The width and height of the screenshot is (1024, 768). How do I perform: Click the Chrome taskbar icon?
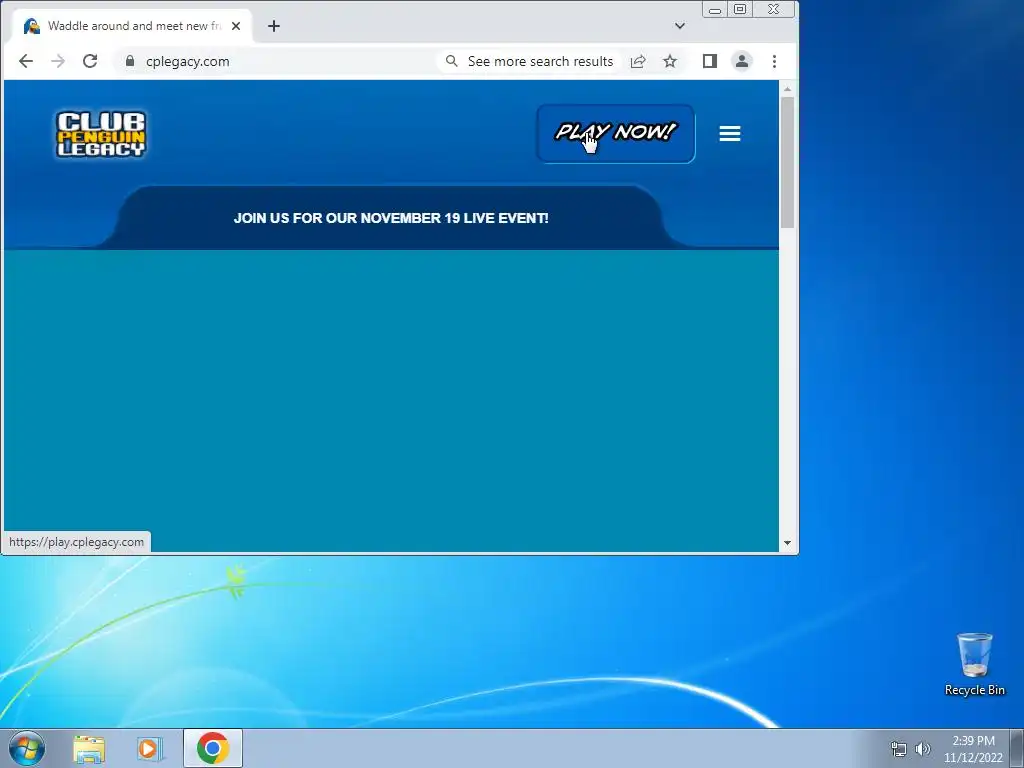click(x=213, y=748)
